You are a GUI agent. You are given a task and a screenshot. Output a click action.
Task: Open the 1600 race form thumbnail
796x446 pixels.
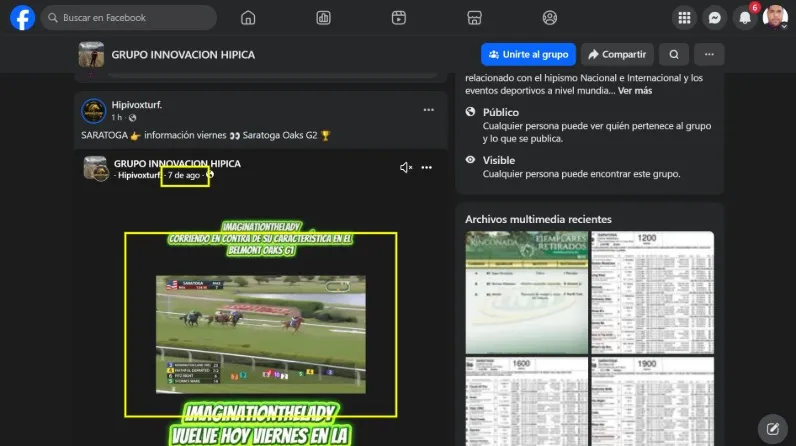click(526, 401)
